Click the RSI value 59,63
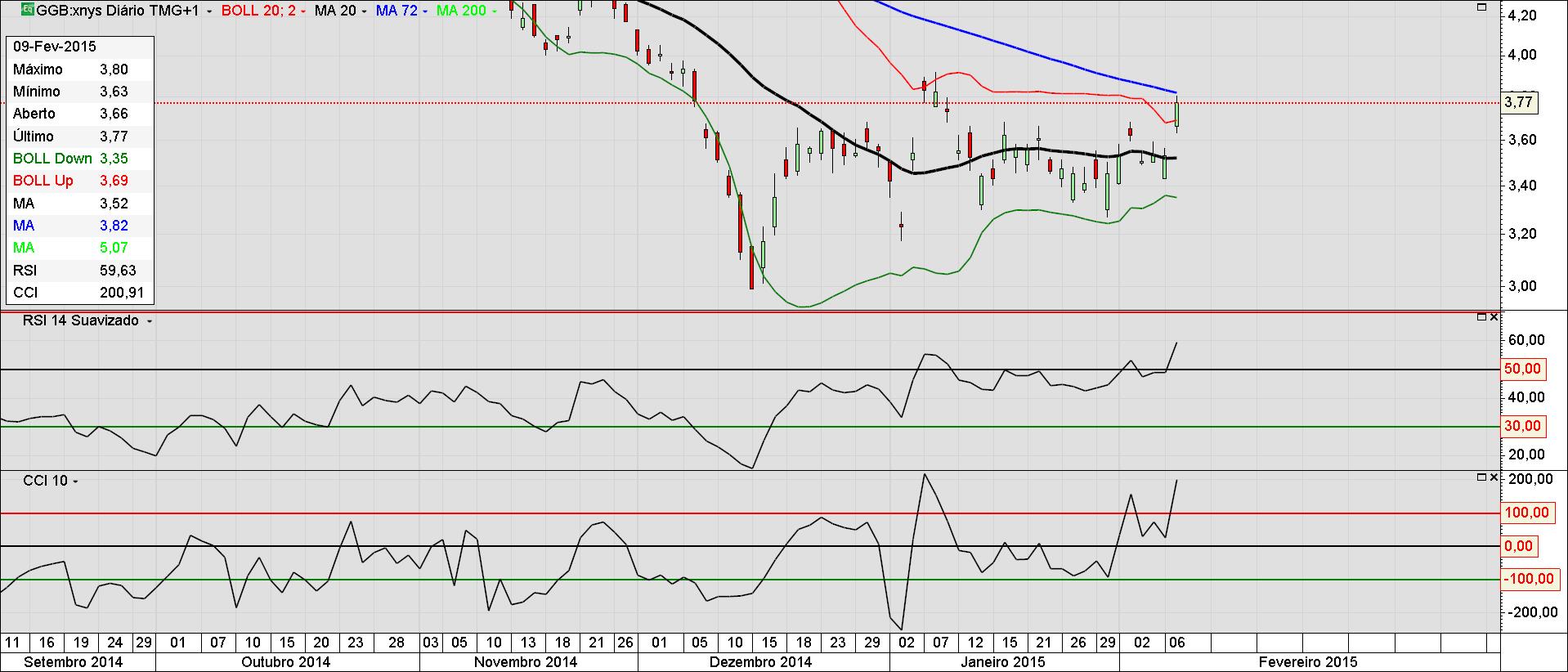 point(118,271)
